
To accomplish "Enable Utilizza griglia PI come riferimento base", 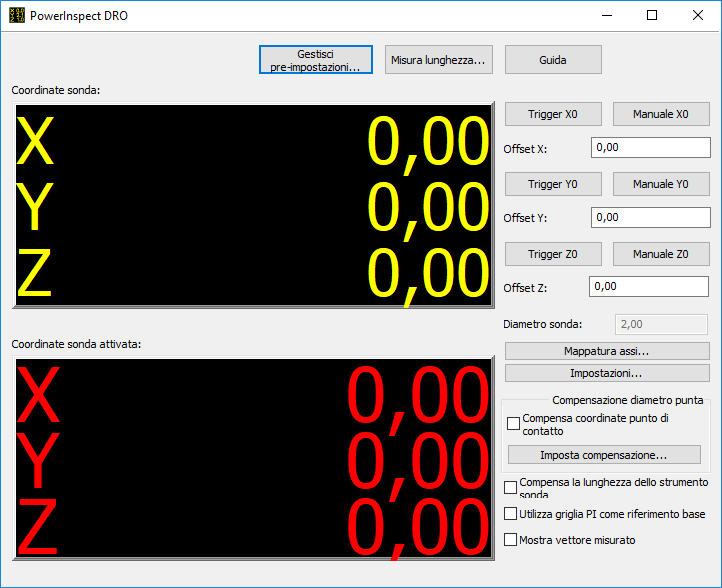I will tap(510, 513).
